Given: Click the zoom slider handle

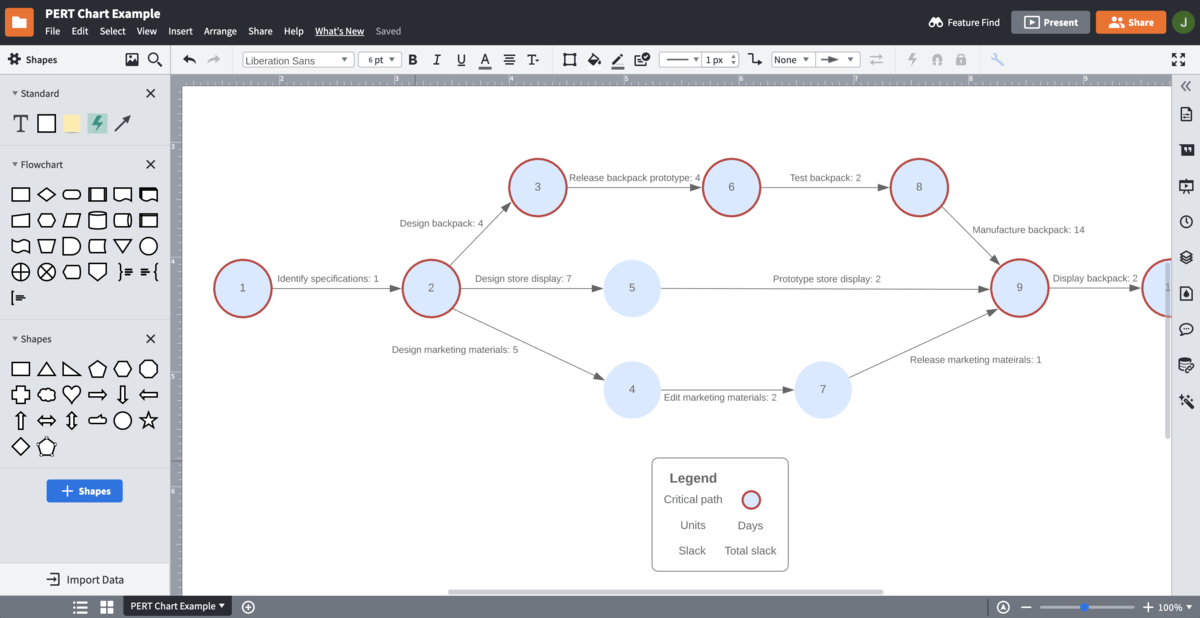Looking at the screenshot, I should click(x=1084, y=607).
